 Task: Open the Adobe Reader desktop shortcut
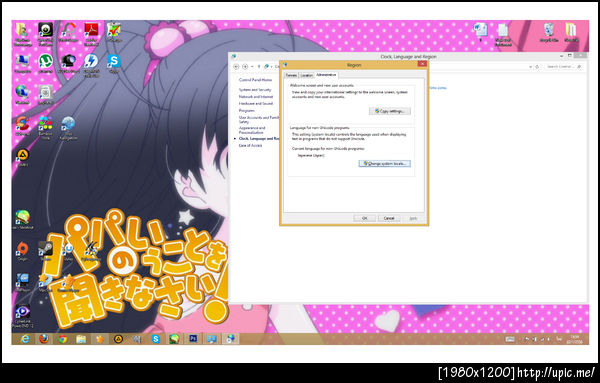[x=91, y=34]
